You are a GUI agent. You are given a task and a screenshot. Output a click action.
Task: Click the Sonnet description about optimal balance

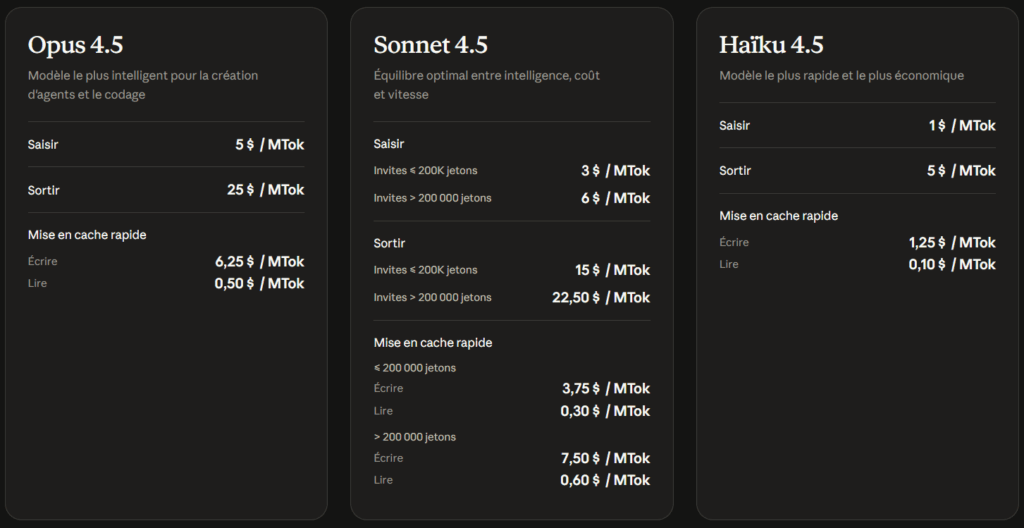[486, 85]
